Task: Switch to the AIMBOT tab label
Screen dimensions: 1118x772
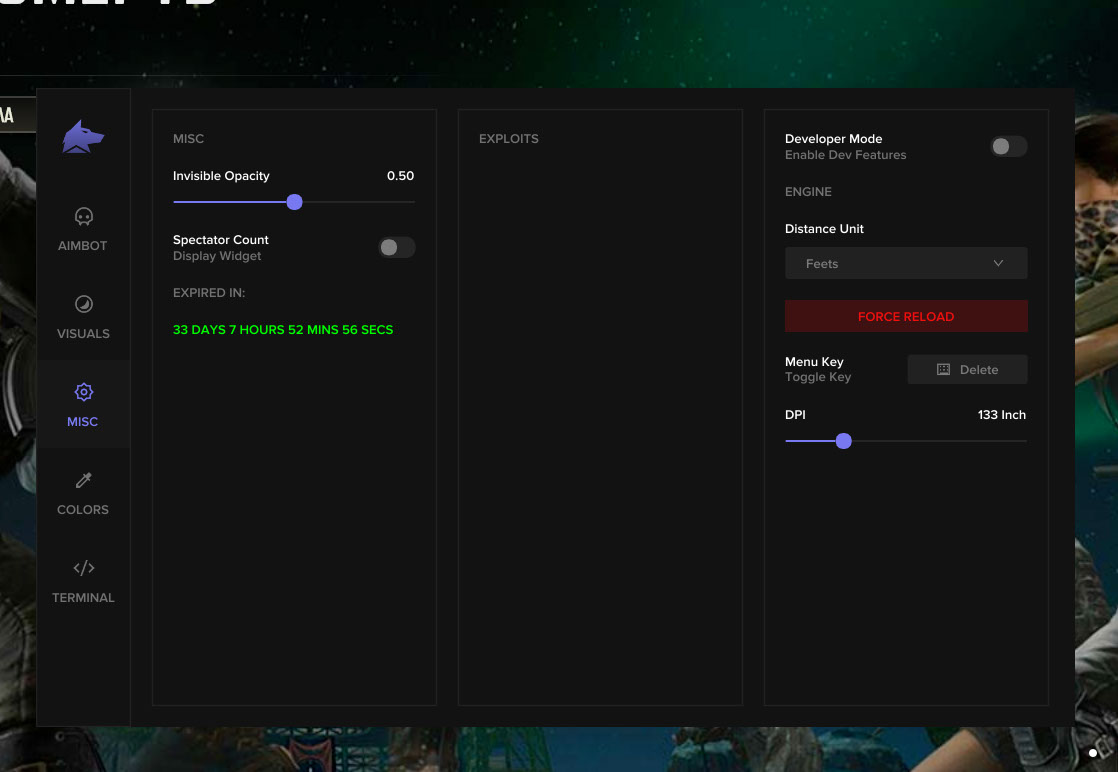Action: [x=83, y=246]
